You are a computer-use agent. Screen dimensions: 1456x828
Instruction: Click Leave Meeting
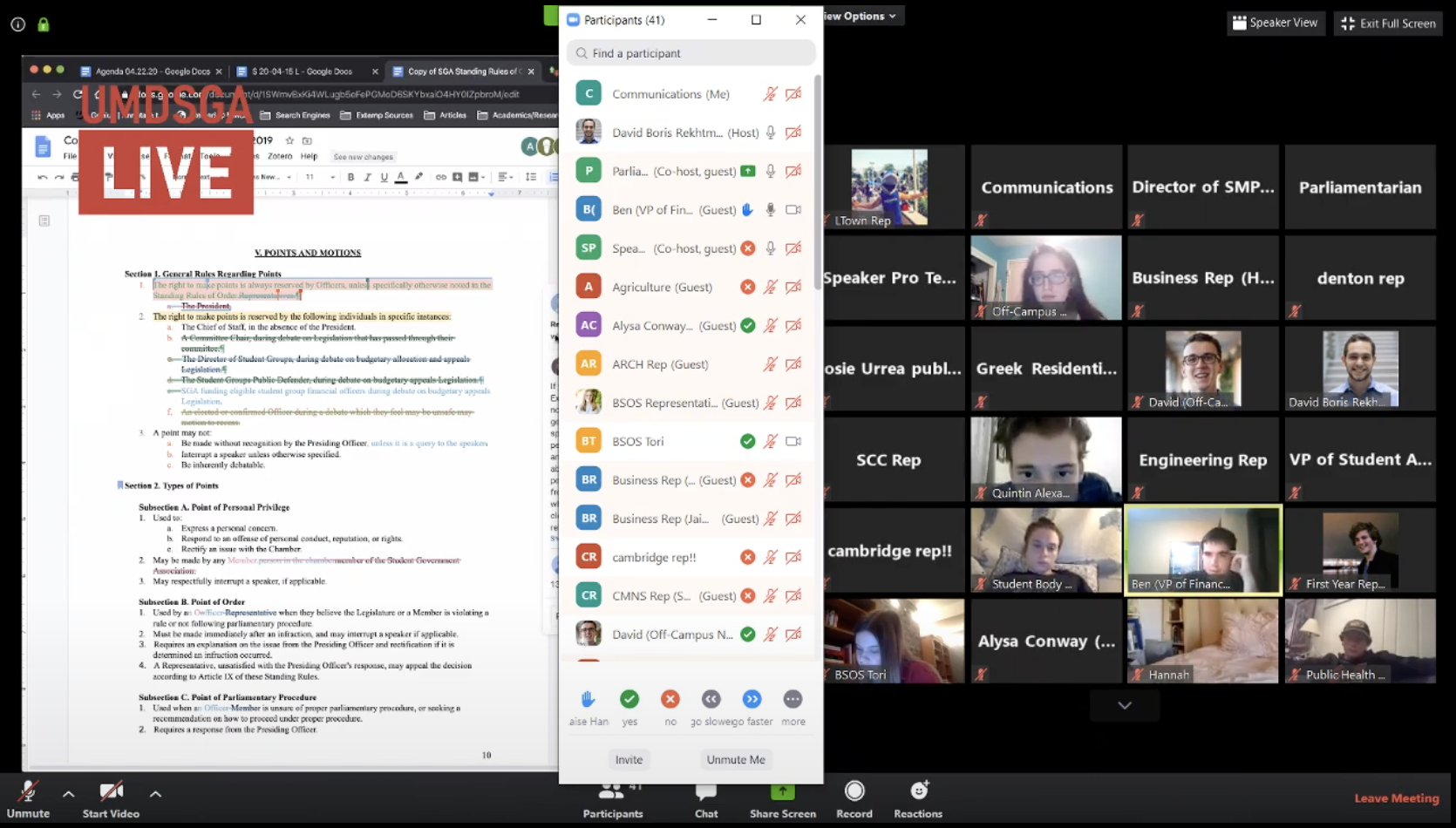pos(1396,797)
